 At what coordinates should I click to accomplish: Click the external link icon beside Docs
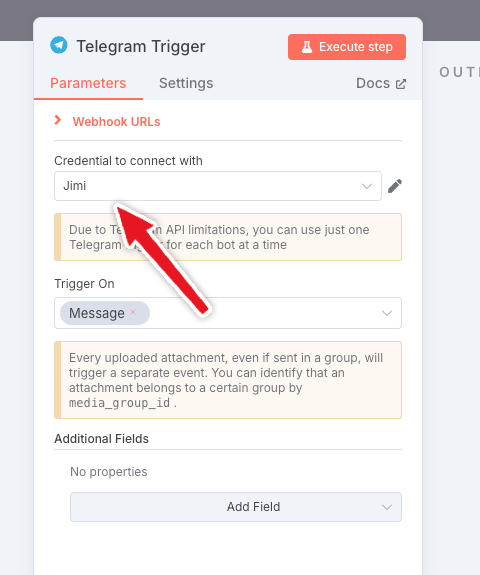pos(401,84)
